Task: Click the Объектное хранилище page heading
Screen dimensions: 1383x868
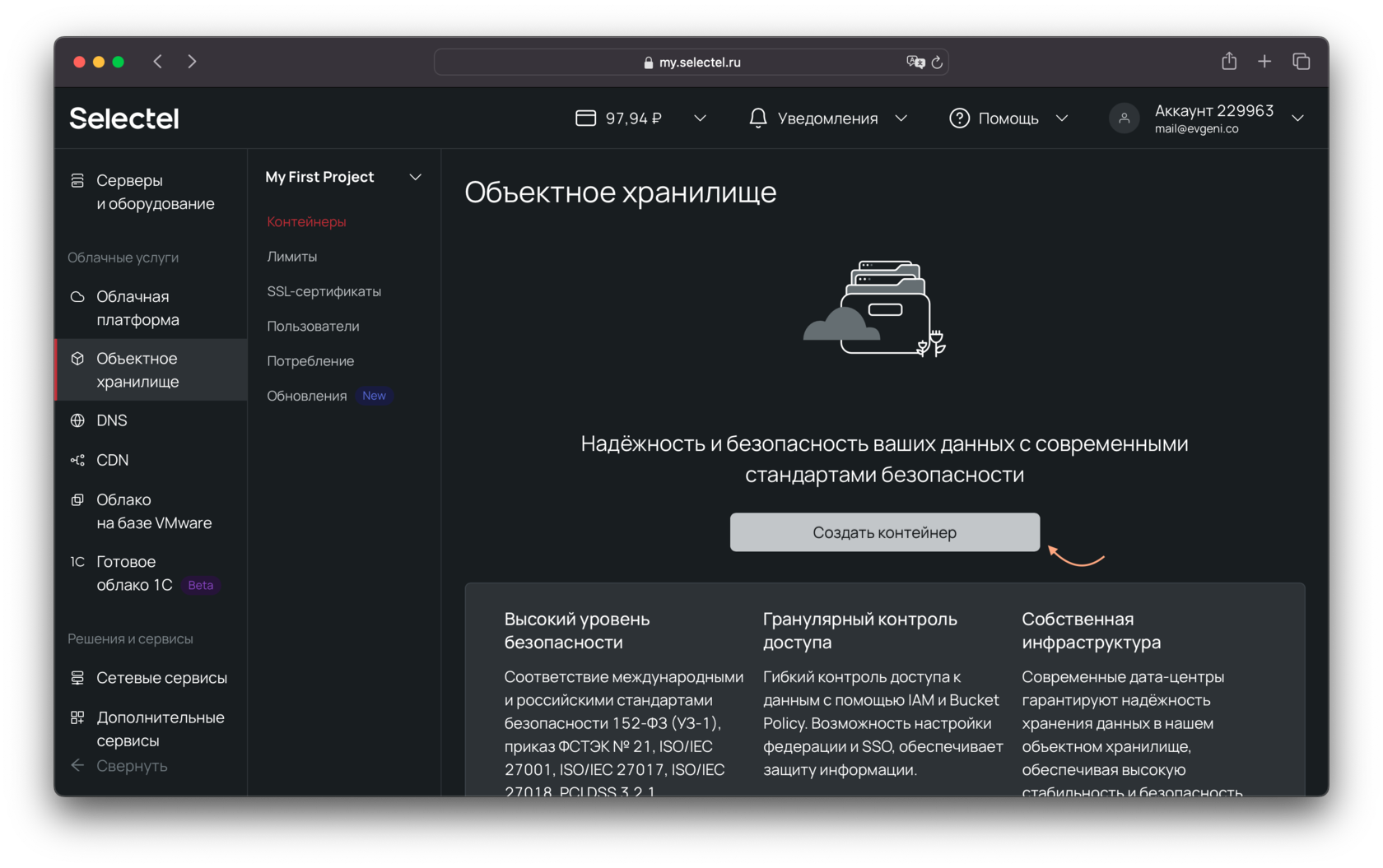Action: click(x=621, y=192)
